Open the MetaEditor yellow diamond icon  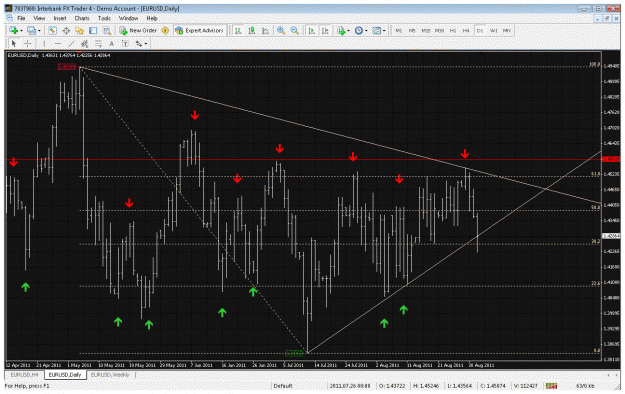click(x=165, y=30)
